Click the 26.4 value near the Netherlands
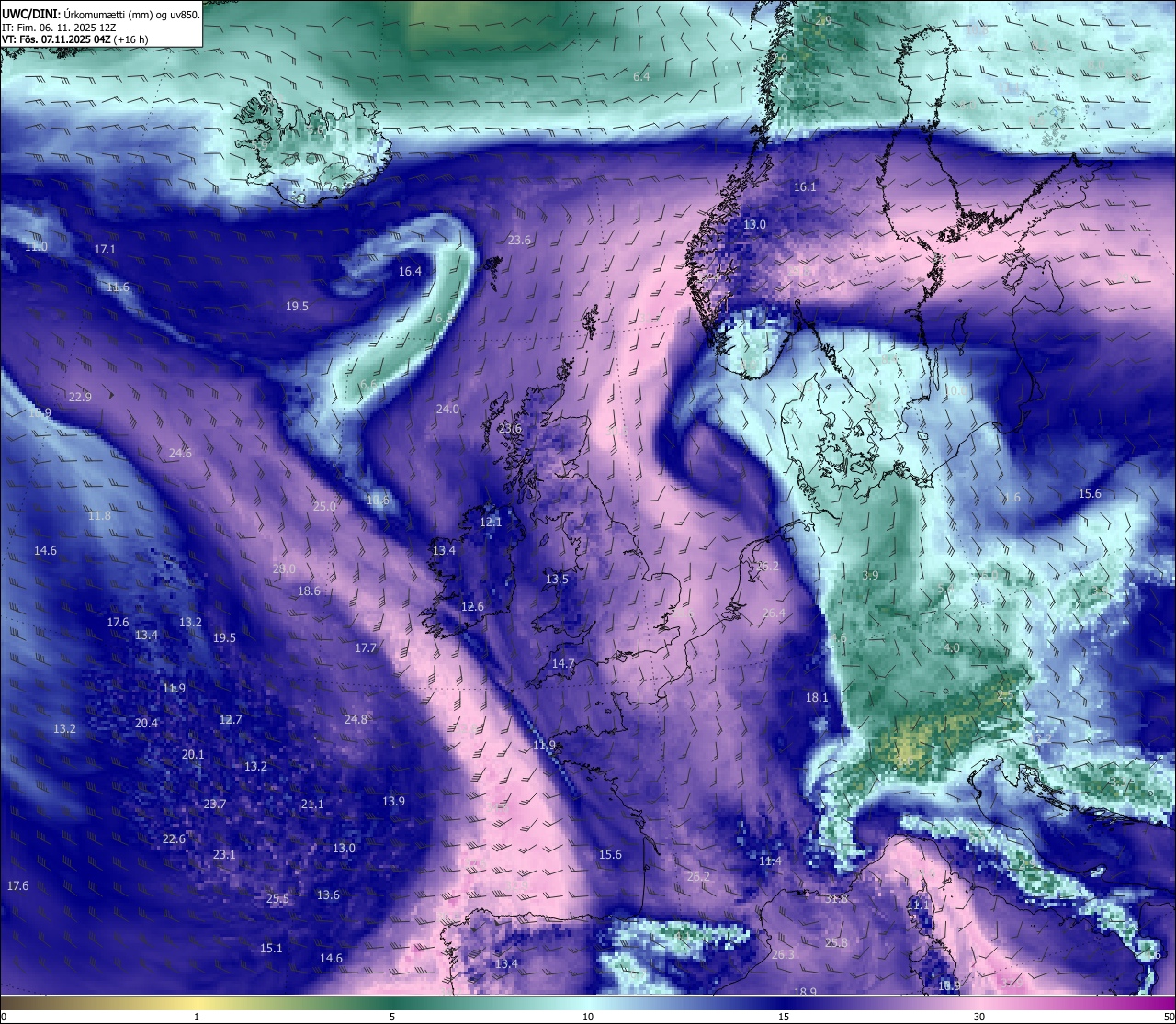Screen dimensions: 1176x1024 pyautogui.click(x=774, y=613)
